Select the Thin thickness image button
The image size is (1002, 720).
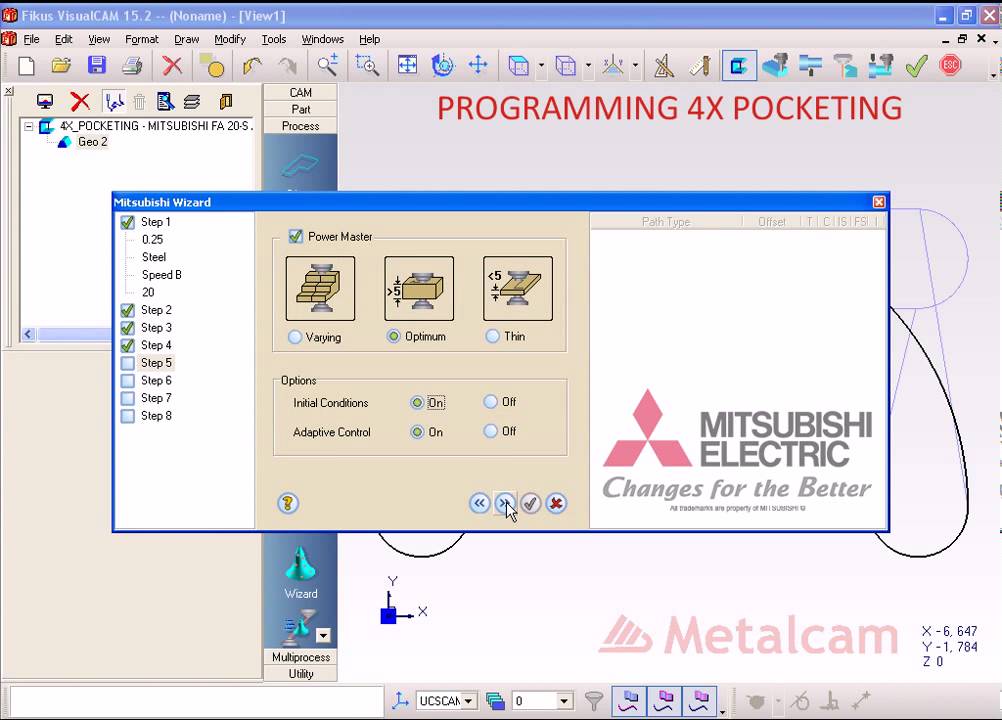tap(518, 289)
